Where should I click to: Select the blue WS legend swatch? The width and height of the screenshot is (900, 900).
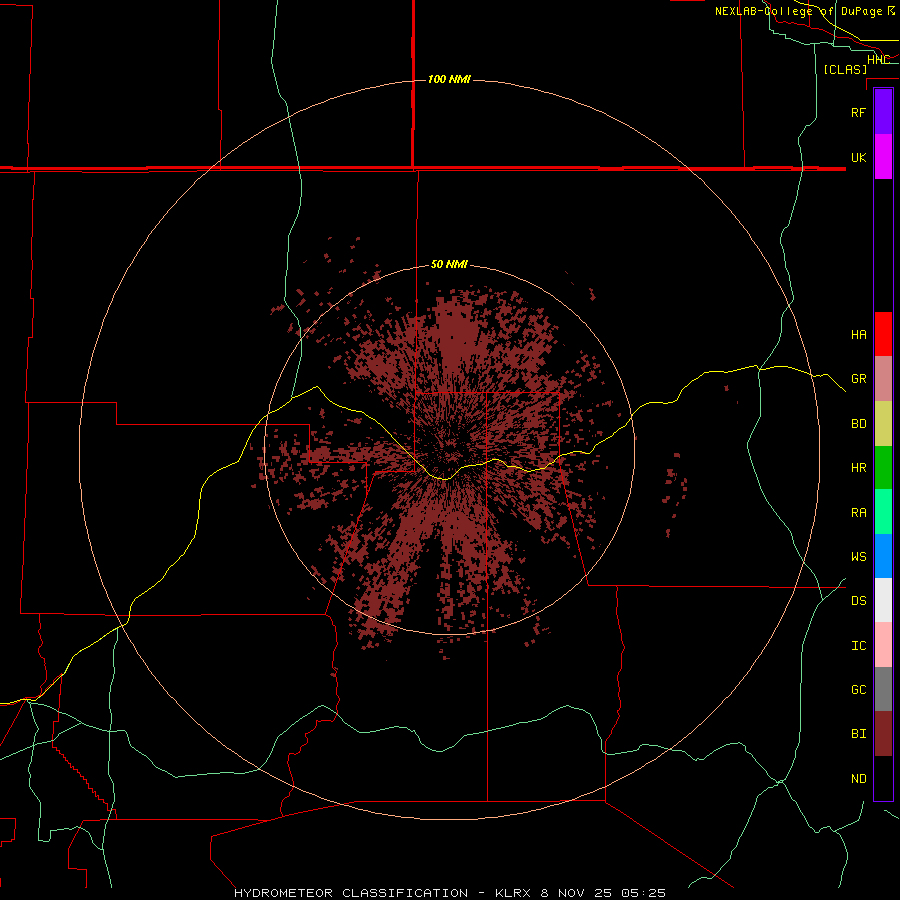(x=883, y=556)
